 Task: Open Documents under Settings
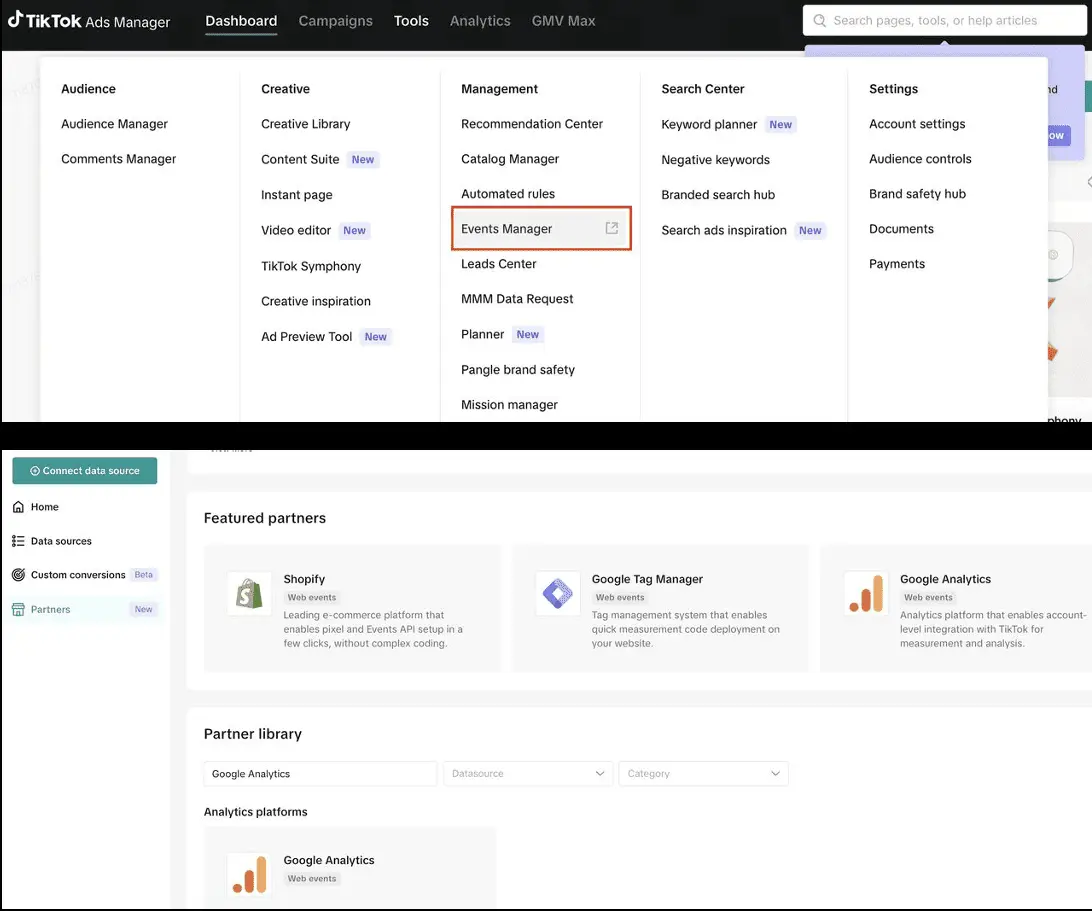pos(901,228)
